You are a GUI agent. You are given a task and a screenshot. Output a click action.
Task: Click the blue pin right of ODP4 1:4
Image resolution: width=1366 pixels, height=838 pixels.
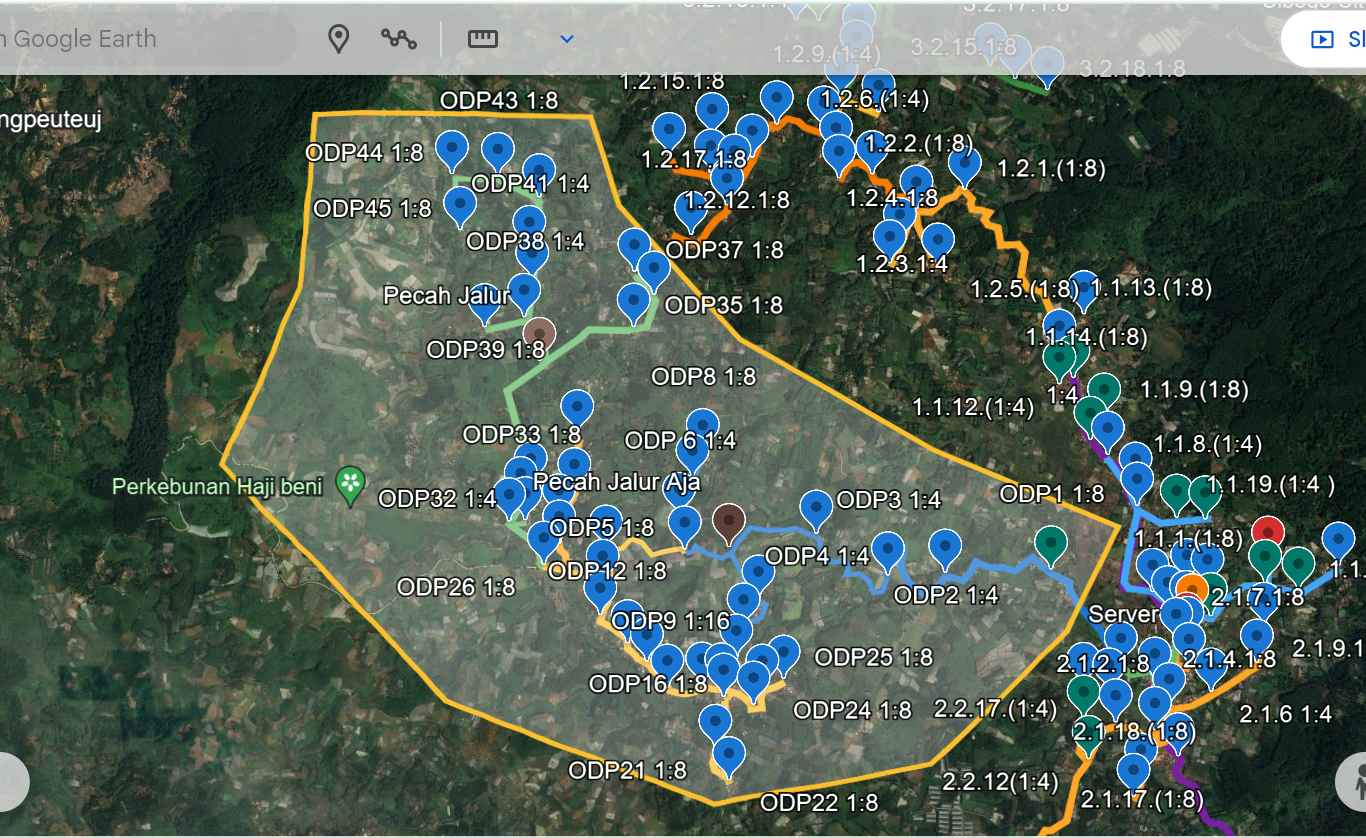coord(887,551)
